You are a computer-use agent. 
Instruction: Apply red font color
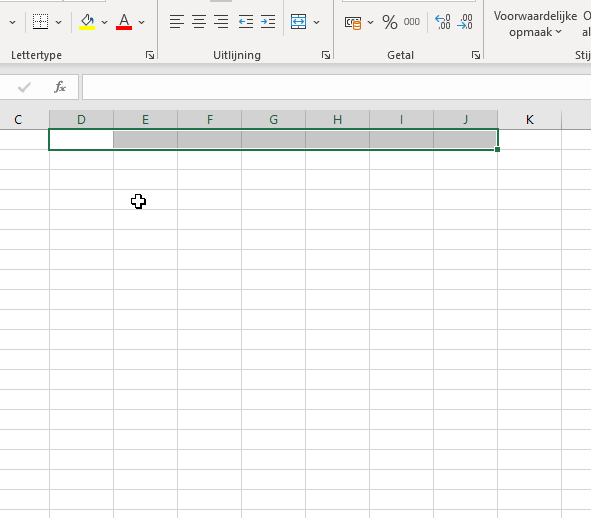[x=124, y=22]
